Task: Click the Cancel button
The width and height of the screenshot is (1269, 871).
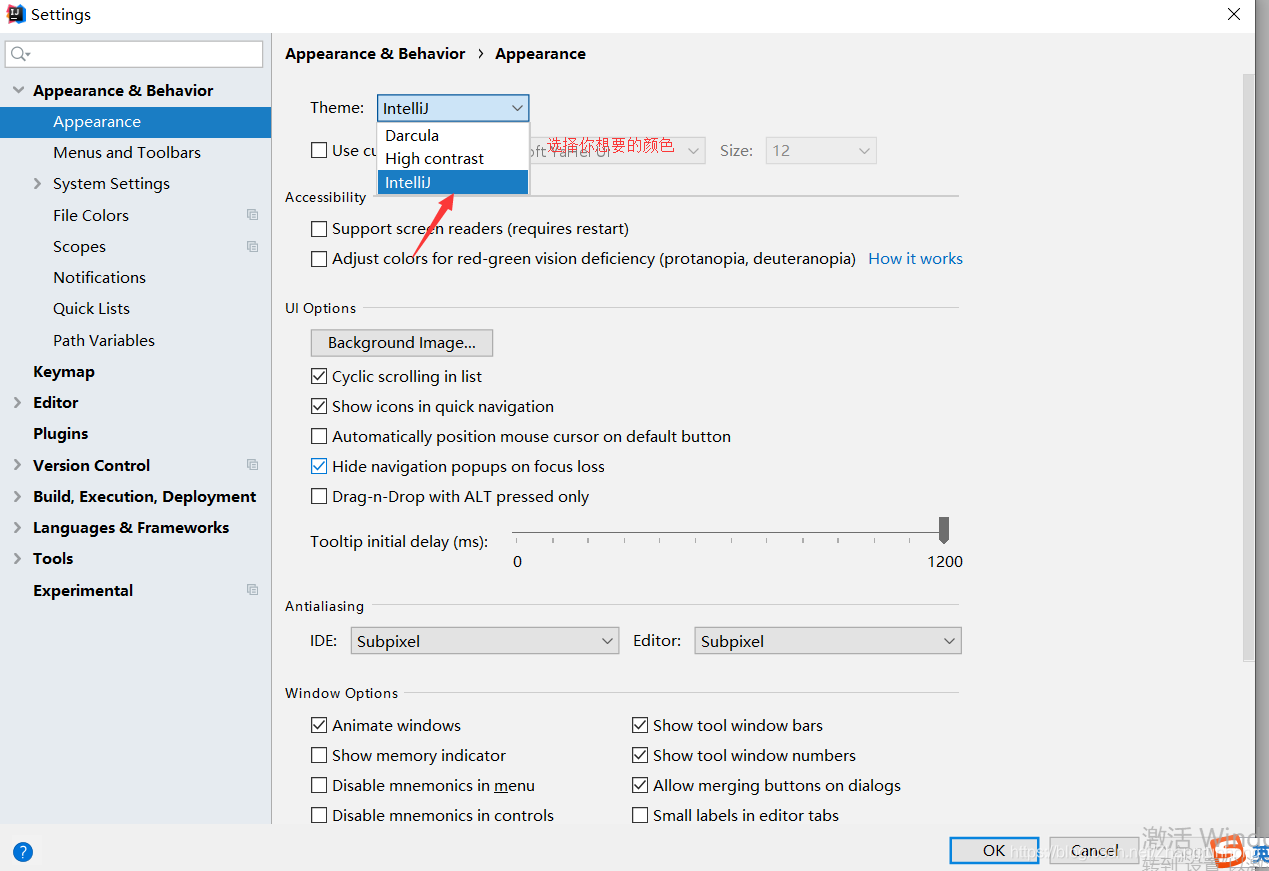Action: click(x=1094, y=850)
